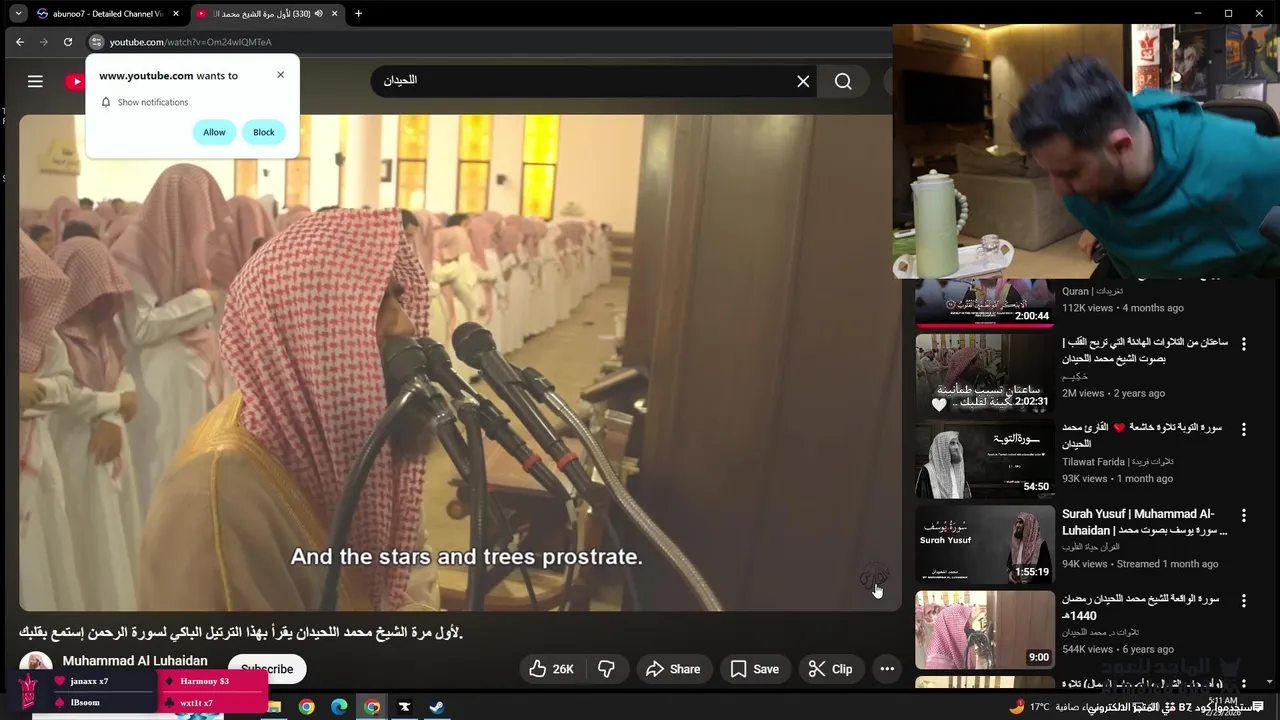Click the YouTube logo icon
1280x720 pixels.
(x=75, y=82)
